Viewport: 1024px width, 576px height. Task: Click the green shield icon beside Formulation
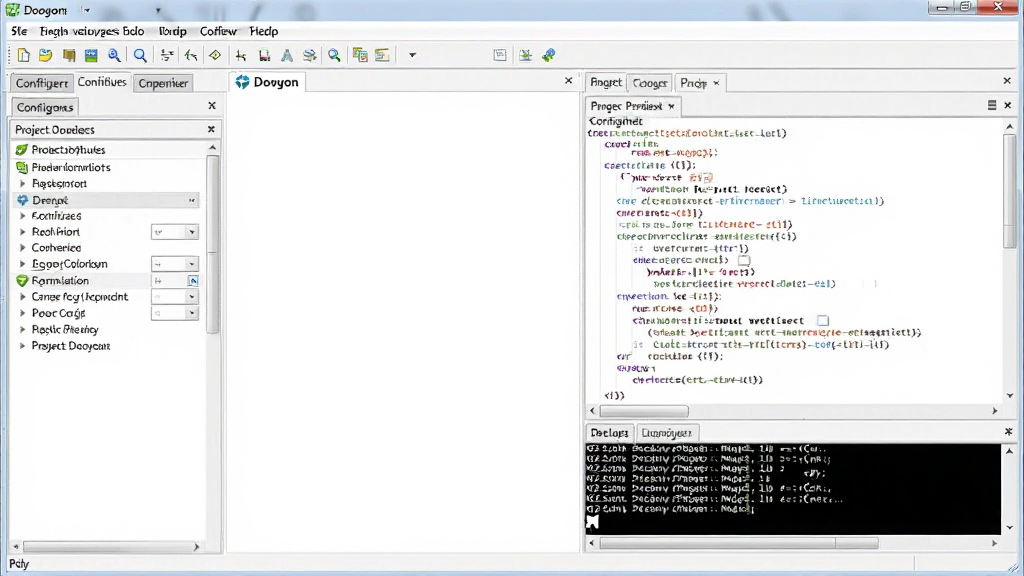(x=22, y=281)
